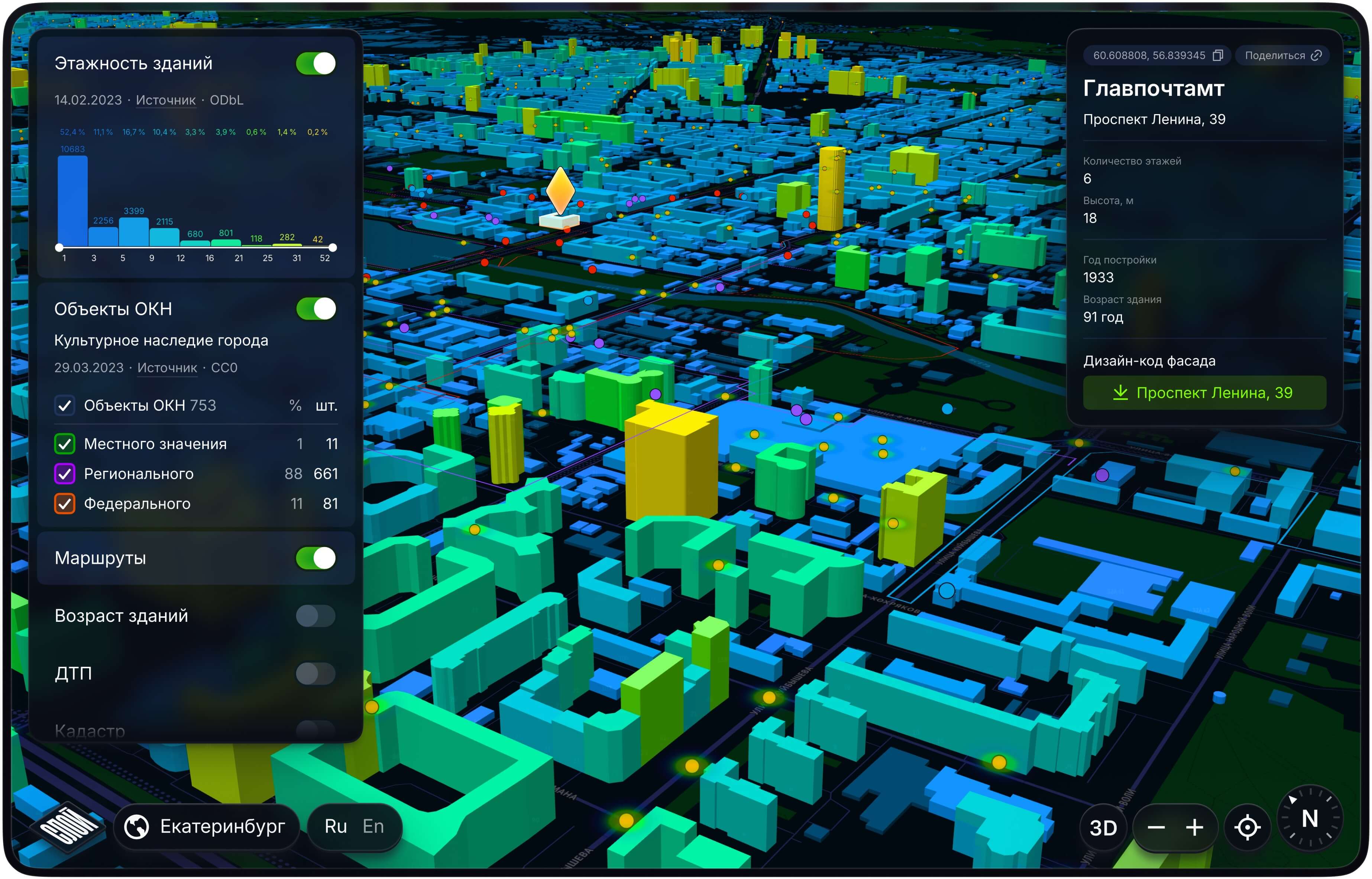Click the histogram bar labeled 3399
1372x879 pixels.
click(133, 232)
